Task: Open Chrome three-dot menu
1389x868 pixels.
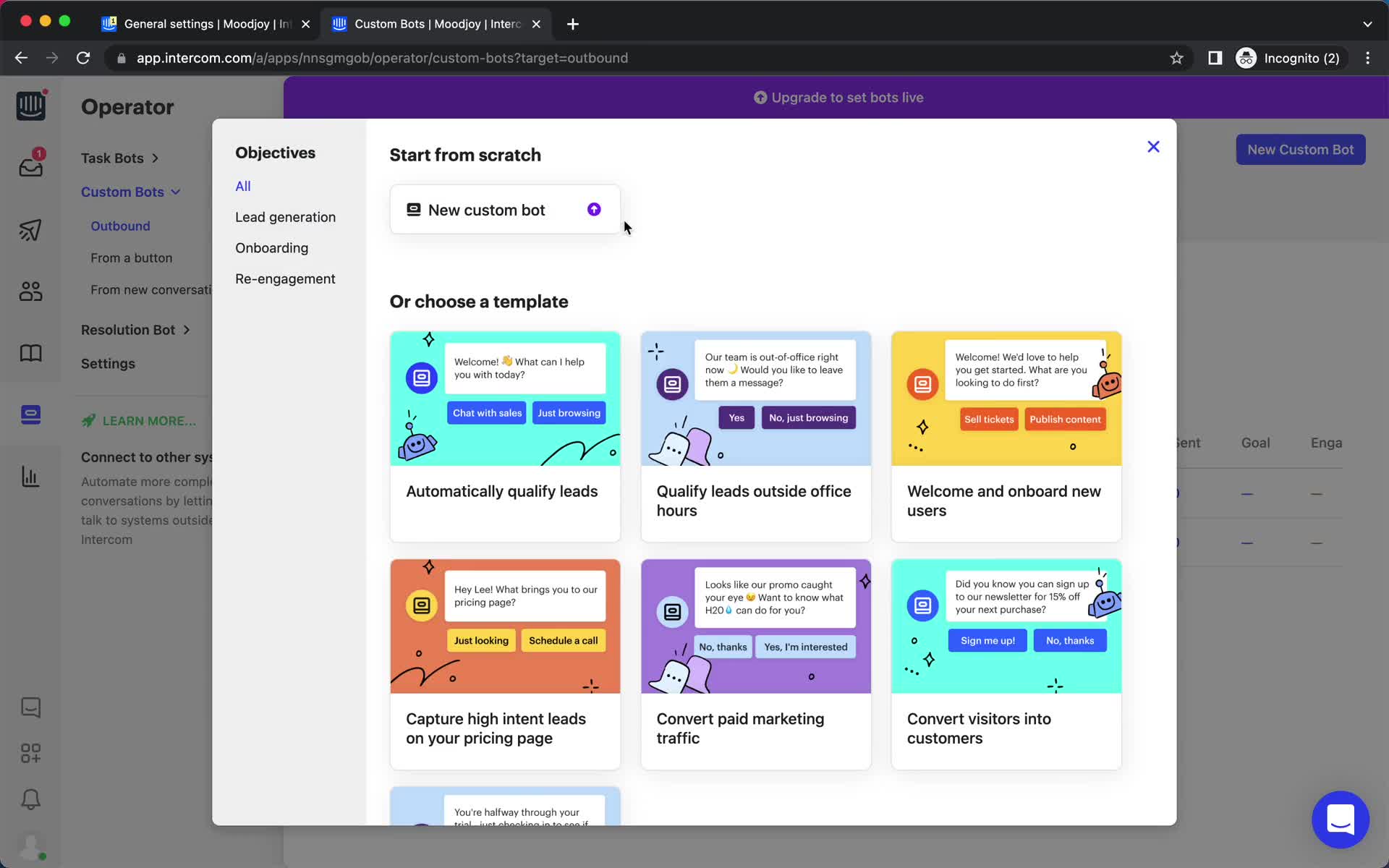Action: [1367, 58]
